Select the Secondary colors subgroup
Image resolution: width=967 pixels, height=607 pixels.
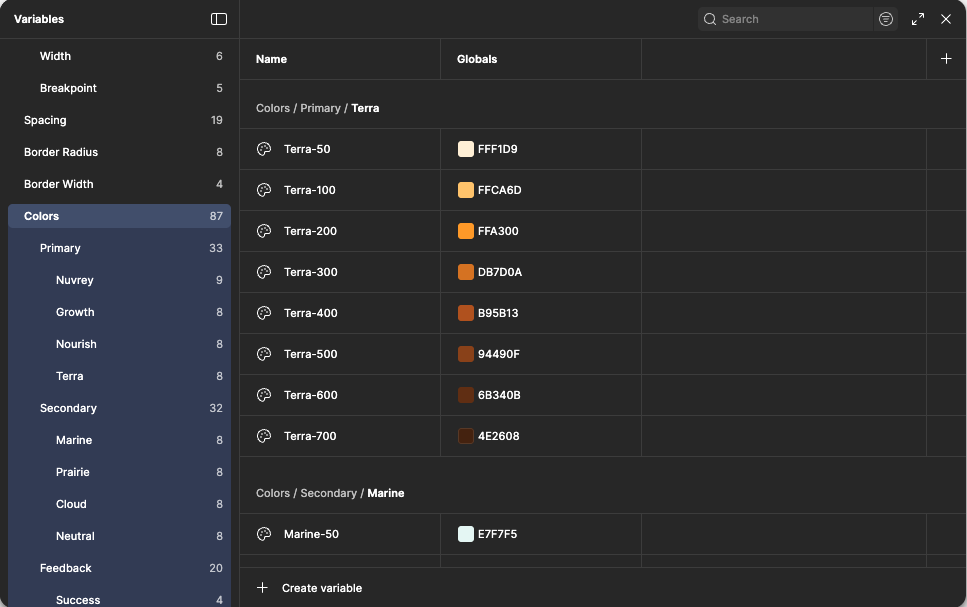point(120,408)
